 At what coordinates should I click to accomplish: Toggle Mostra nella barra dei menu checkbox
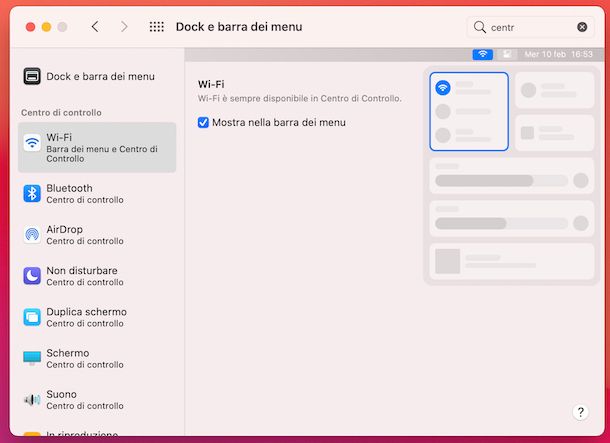[x=203, y=123]
